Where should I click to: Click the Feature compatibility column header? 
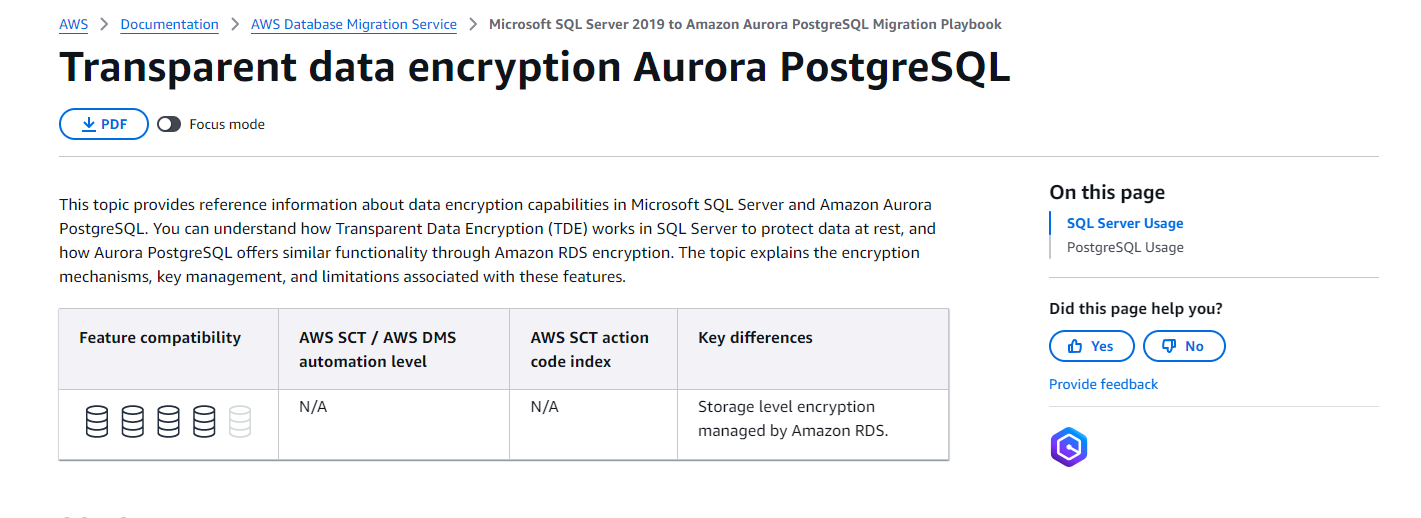tap(160, 338)
